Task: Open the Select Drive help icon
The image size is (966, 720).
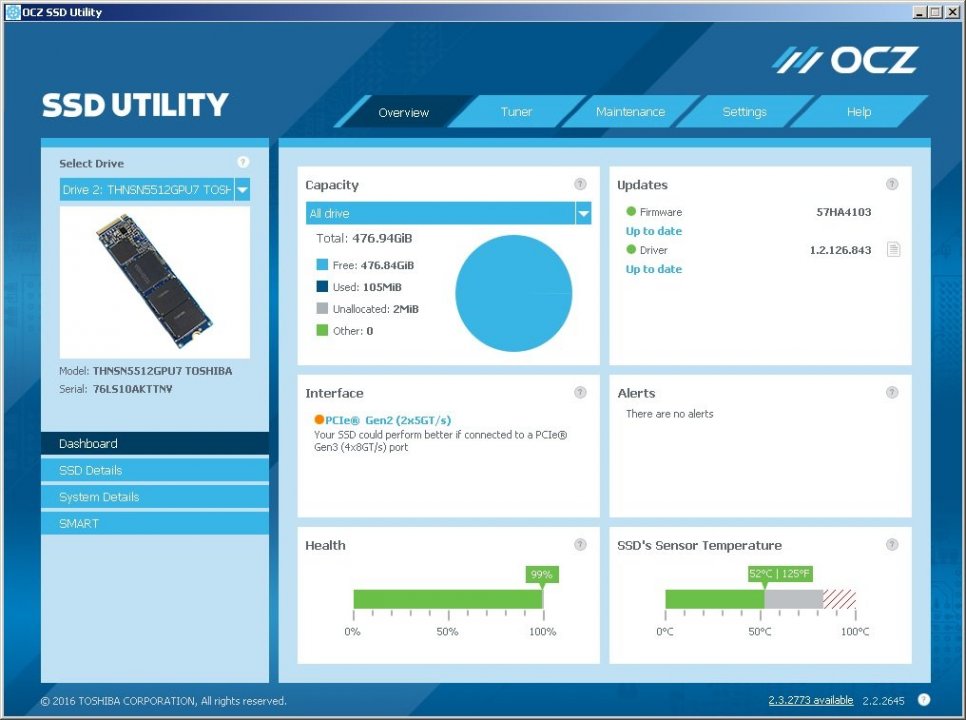Action: click(243, 162)
